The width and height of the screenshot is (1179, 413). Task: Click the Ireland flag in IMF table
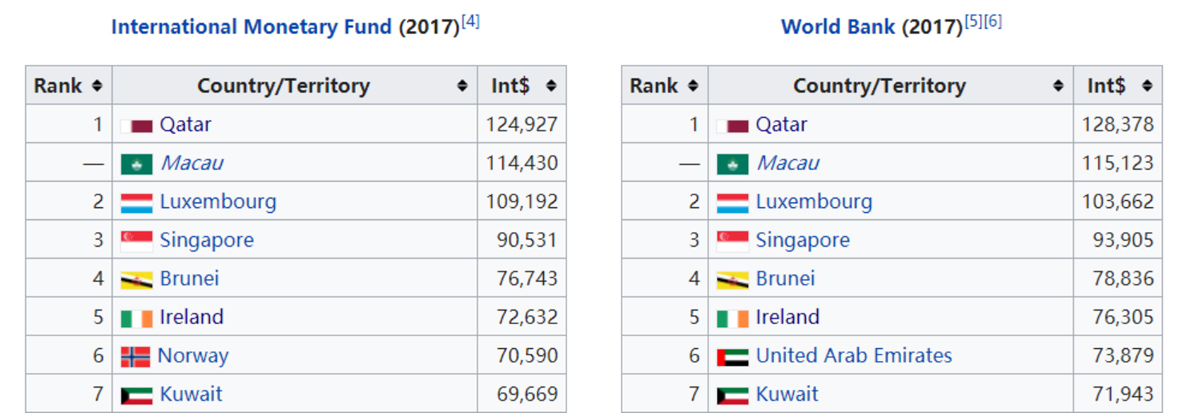[x=136, y=318]
